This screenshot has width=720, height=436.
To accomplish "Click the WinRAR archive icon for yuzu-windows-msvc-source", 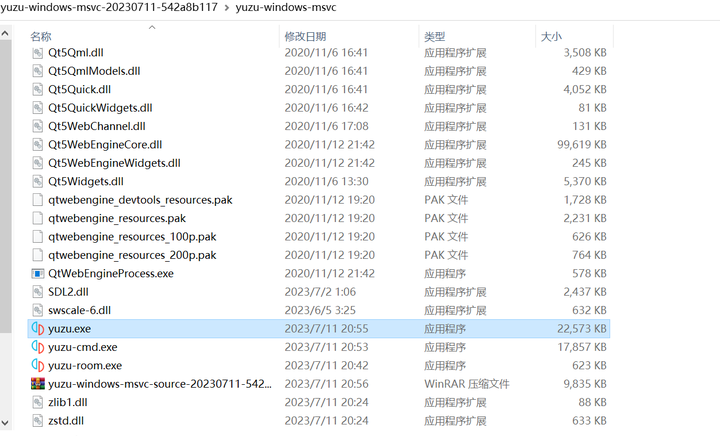I will point(38,384).
